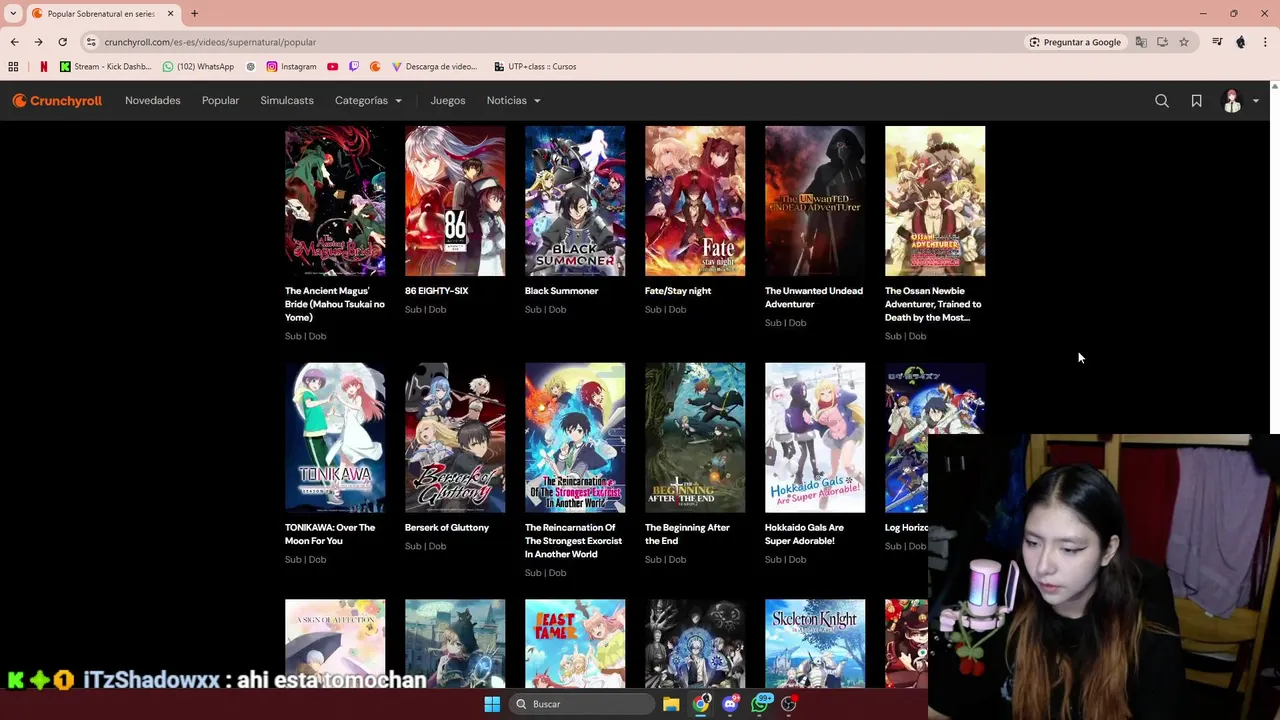Open the Berserk of Gluttony poster

click(x=455, y=438)
